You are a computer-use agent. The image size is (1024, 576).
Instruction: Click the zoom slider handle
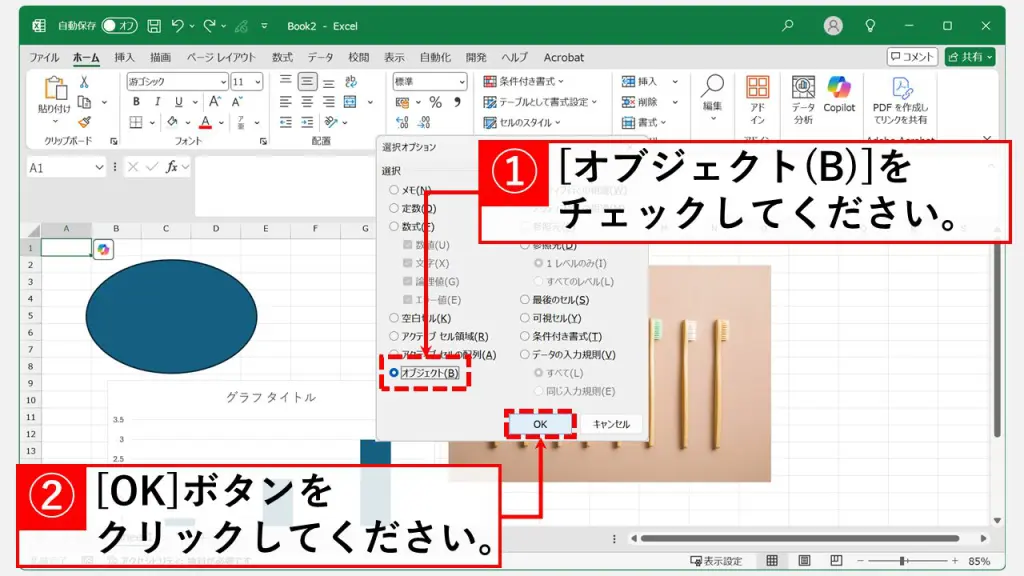pos(903,561)
